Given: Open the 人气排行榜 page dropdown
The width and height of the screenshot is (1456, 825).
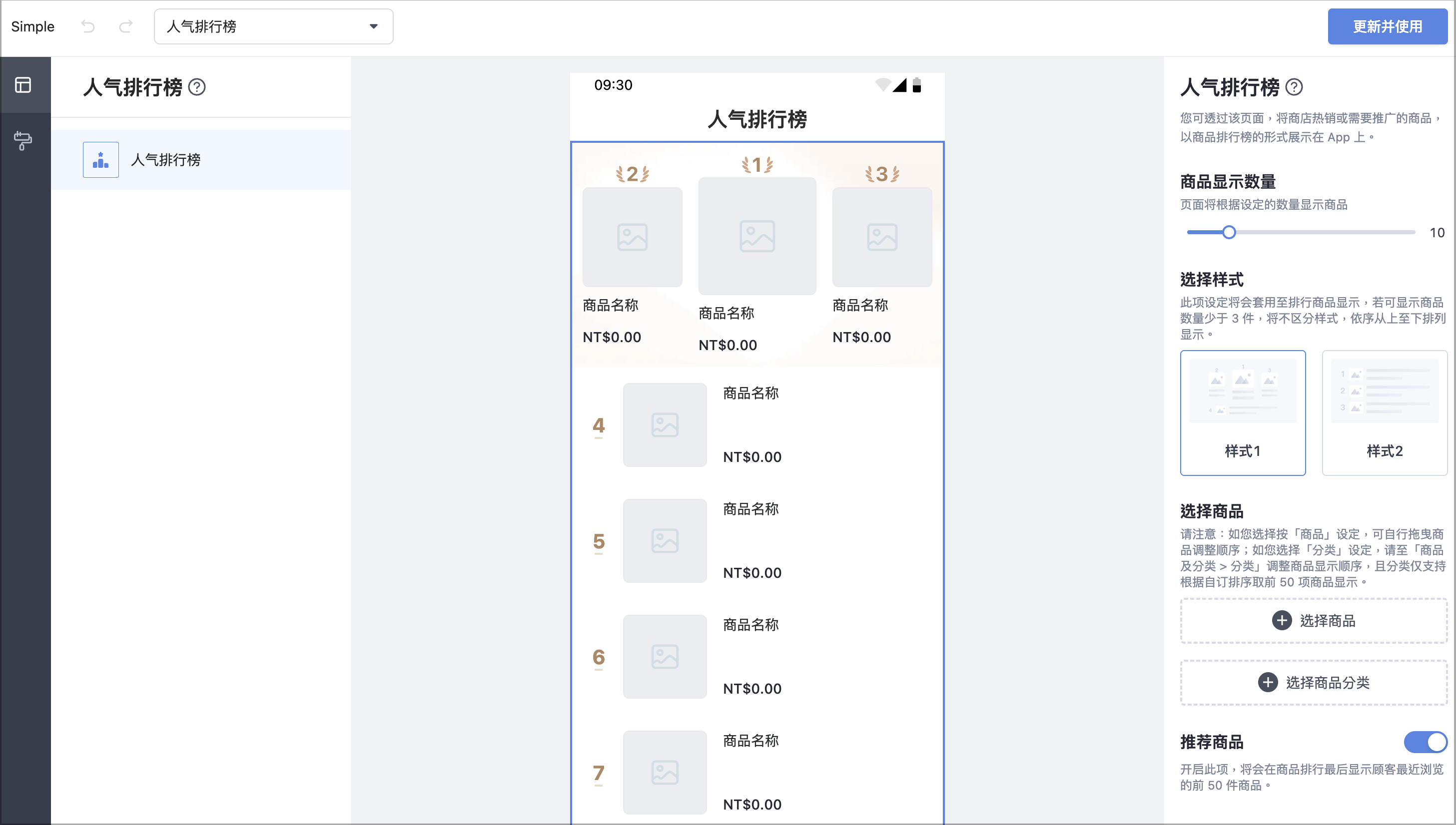Looking at the screenshot, I should pyautogui.click(x=273, y=26).
